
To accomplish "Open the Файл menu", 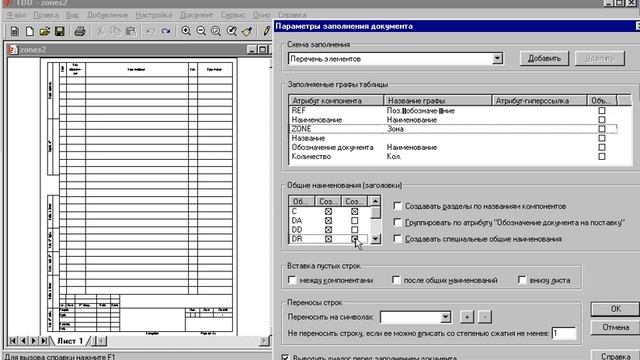I will coord(16,15).
